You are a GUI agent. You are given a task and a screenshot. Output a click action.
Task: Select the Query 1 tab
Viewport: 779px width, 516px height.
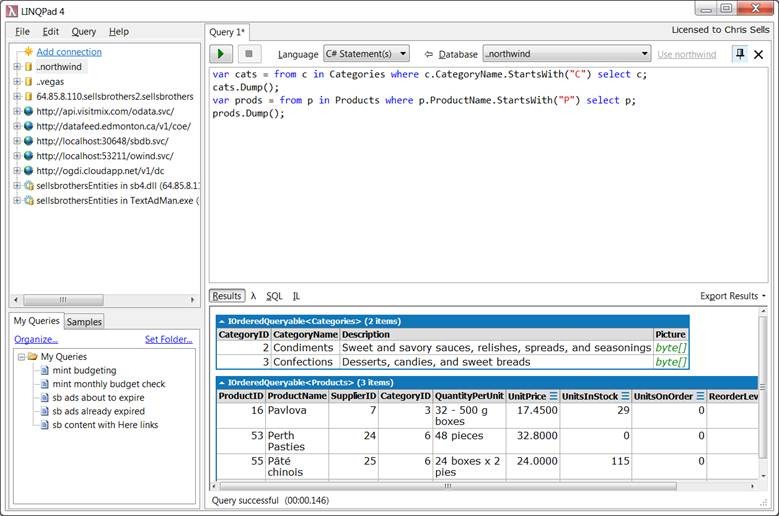click(x=227, y=32)
